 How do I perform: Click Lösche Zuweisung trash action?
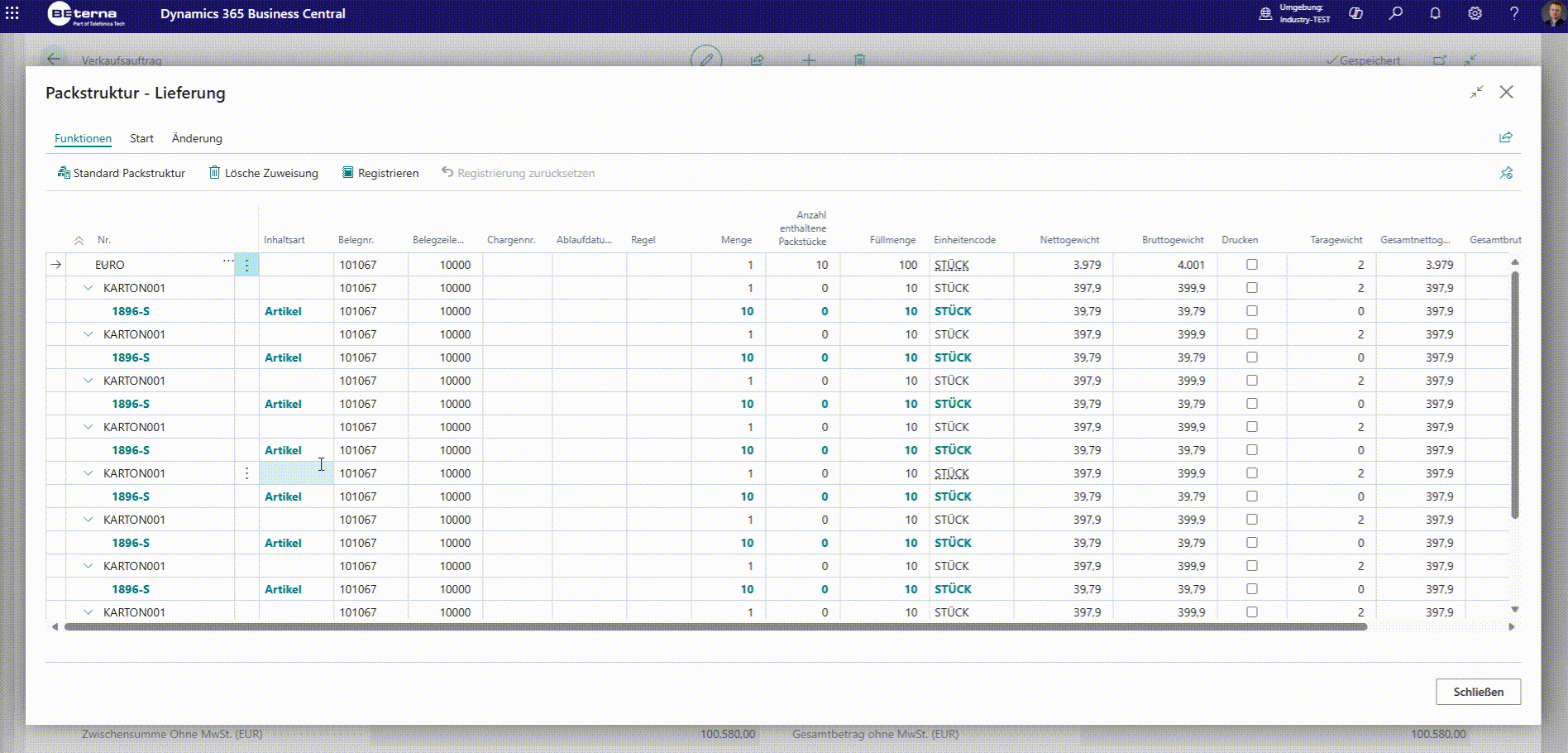pyautogui.click(x=263, y=173)
